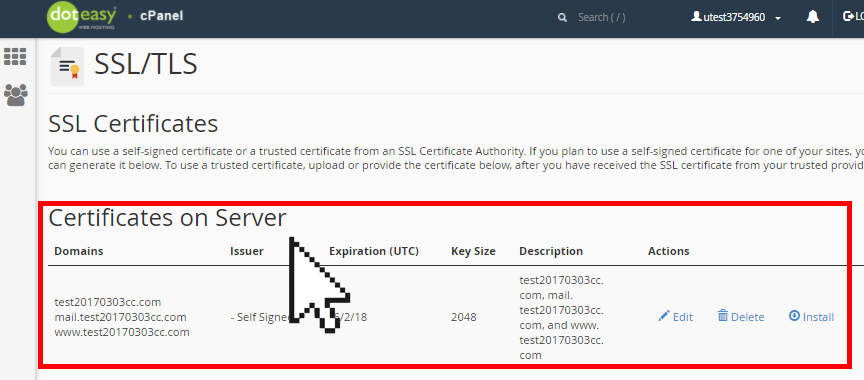The width and height of the screenshot is (864, 380).
Task: Click the key size value 2048
Action: [x=464, y=317]
